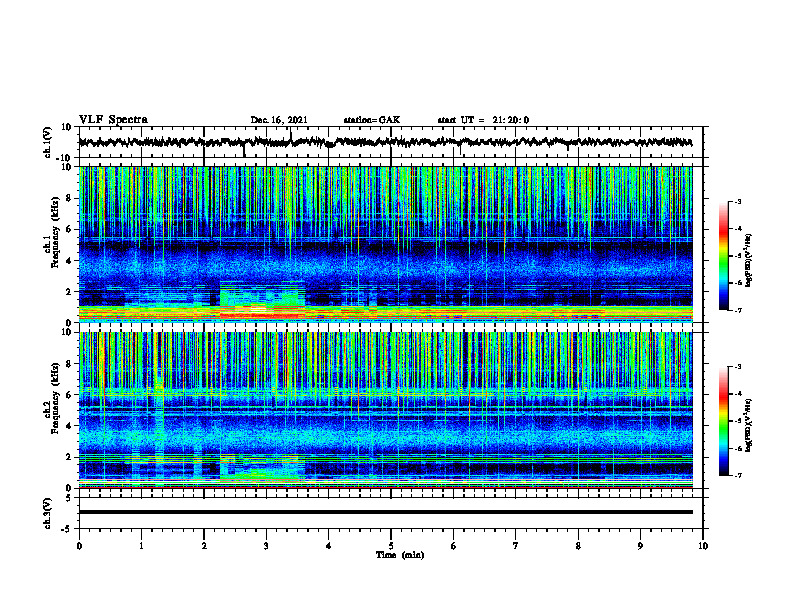Click the "ch.1(V)" waveform axis label

48,142
